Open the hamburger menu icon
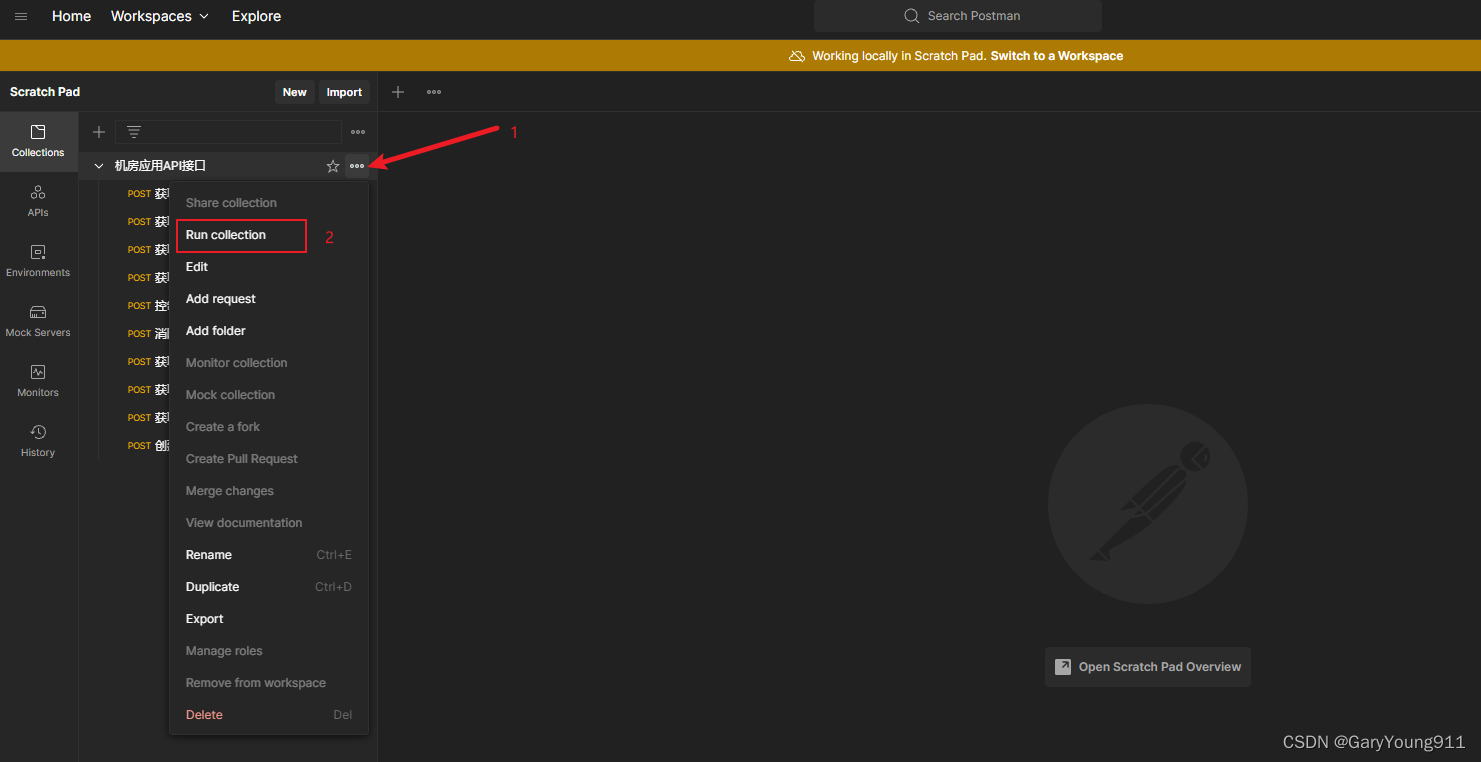This screenshot has width=1481, height=762. click(x=21, y=16)
